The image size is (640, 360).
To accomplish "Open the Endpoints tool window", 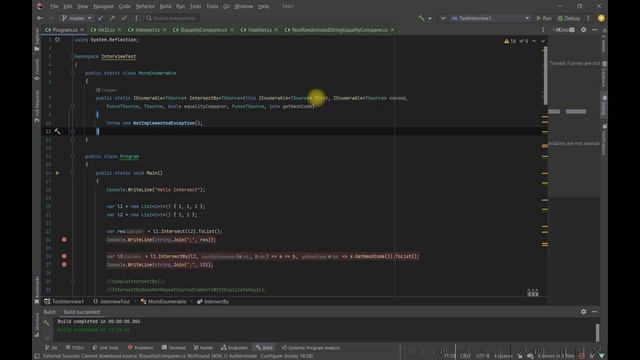I will 234,348.
